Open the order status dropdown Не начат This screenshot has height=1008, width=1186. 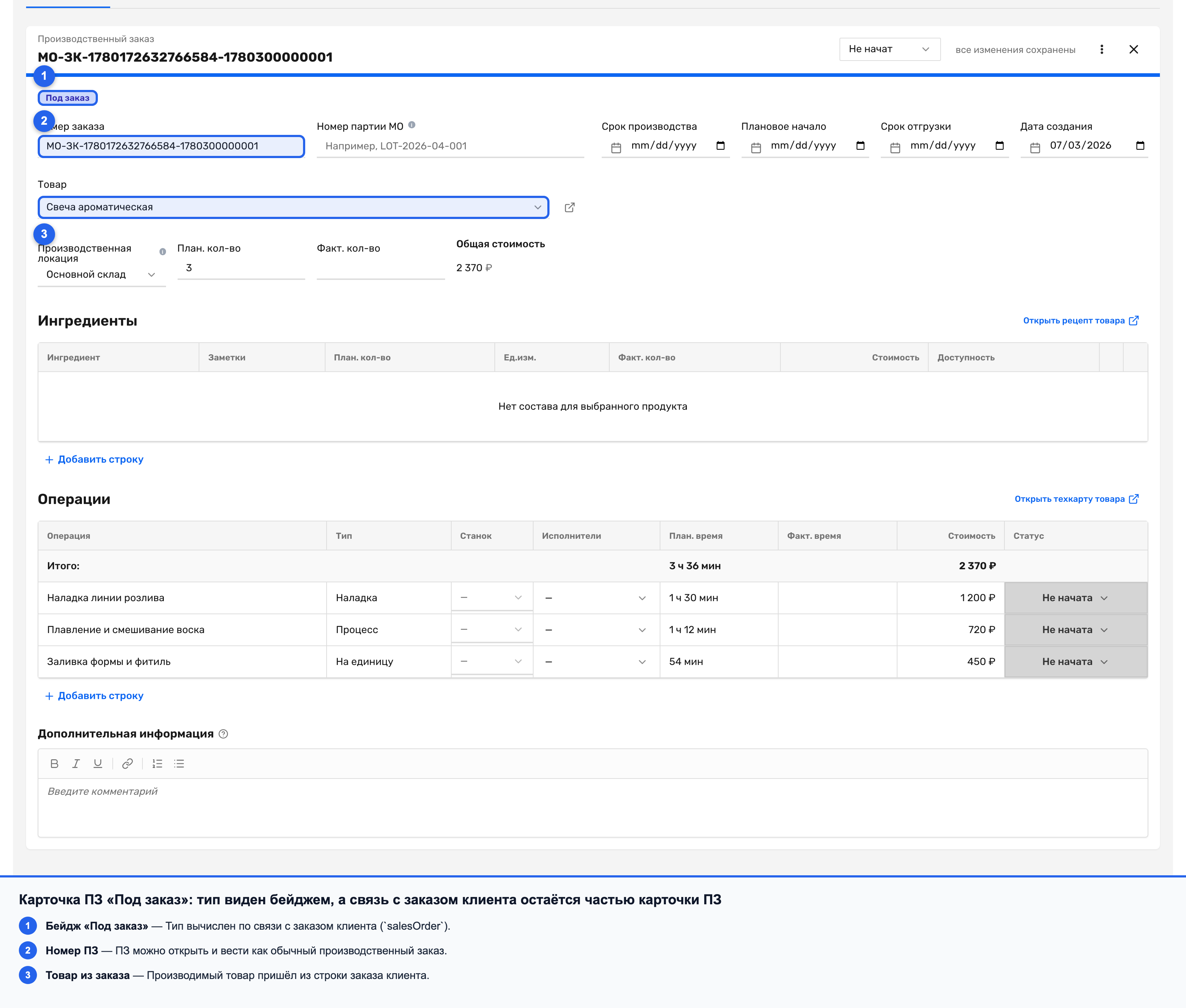click(889, 49)
